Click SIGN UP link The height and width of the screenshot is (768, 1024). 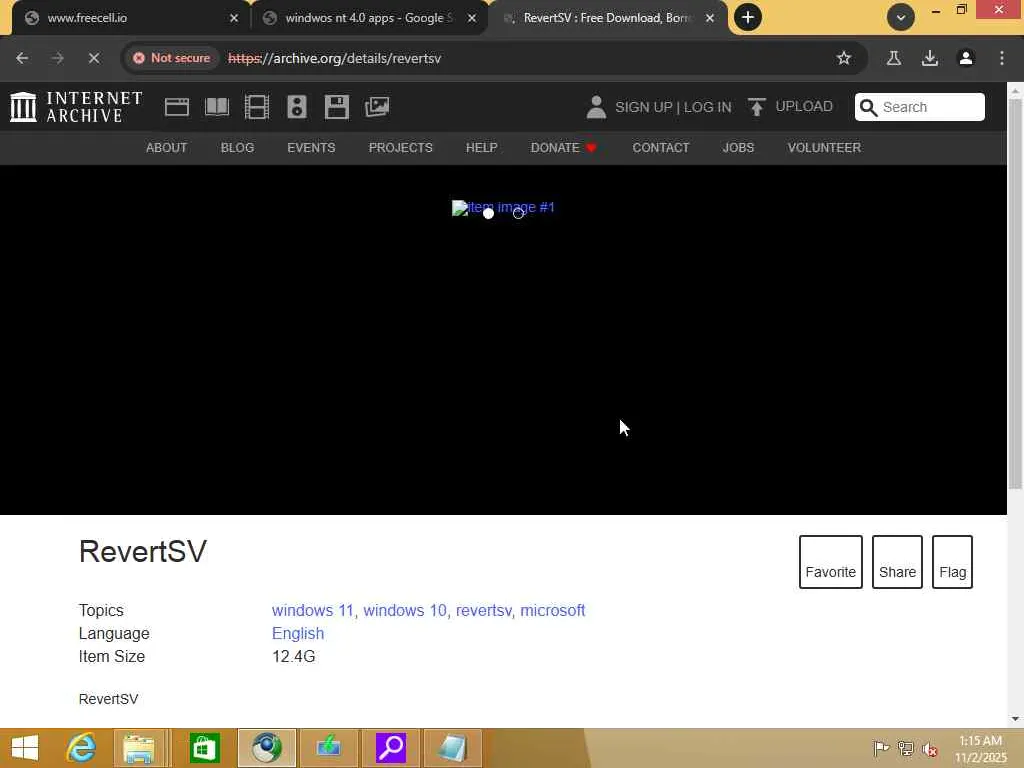point(643,107)
